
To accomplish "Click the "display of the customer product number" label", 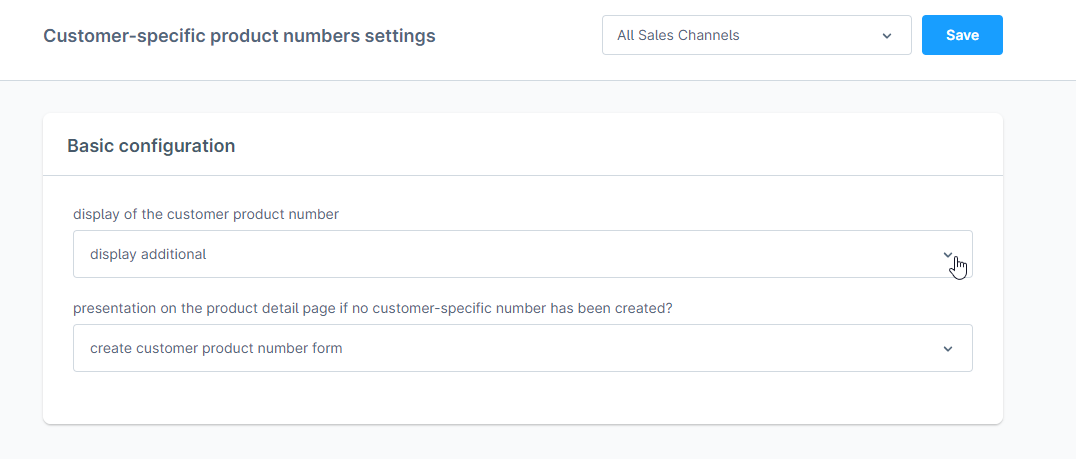I will coord(206,214).
